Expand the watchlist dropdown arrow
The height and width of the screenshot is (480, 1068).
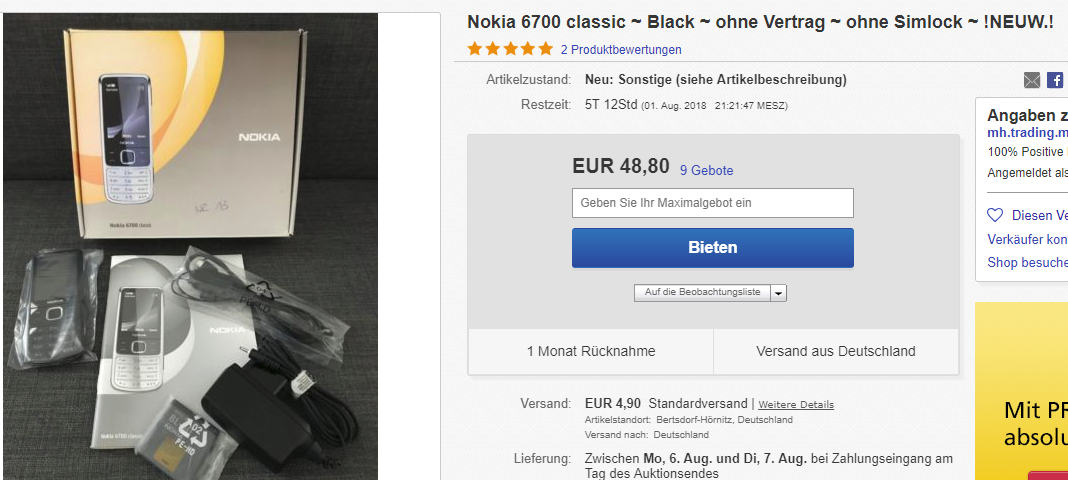pyautogui.click(x=778, y=293)
